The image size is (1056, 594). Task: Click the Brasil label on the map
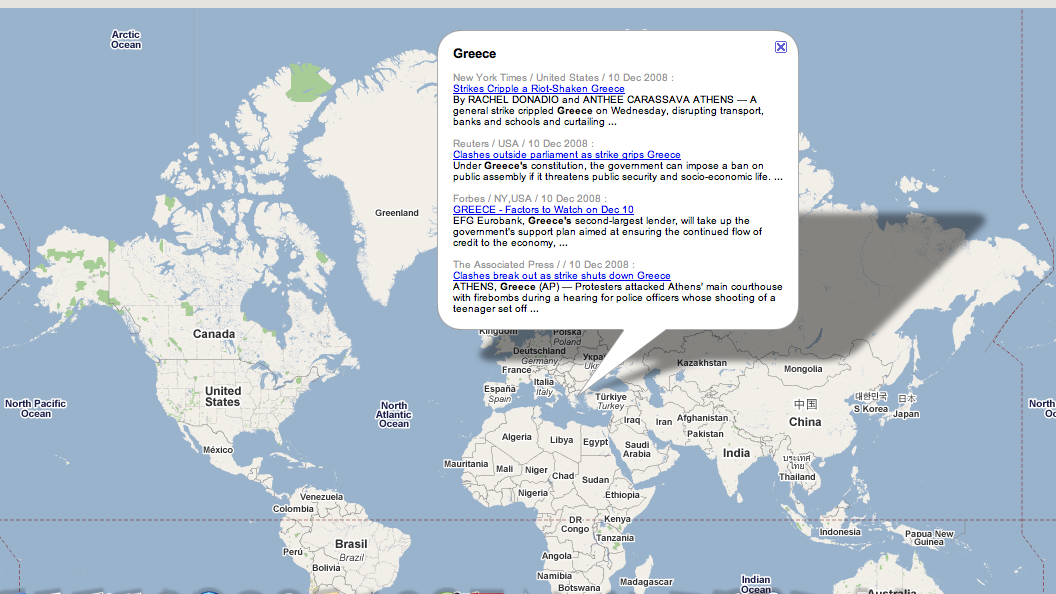pos(351,544)
